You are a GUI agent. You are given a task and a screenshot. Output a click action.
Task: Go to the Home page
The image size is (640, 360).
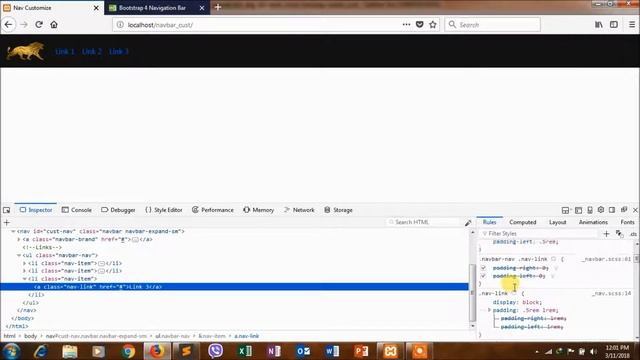pyautogui.click(x=54, y=24)
